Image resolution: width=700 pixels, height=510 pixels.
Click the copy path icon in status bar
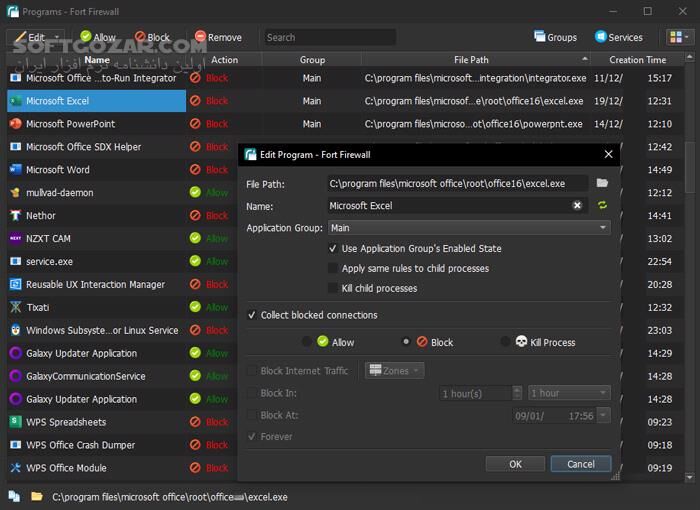click(x=14, y=497)
